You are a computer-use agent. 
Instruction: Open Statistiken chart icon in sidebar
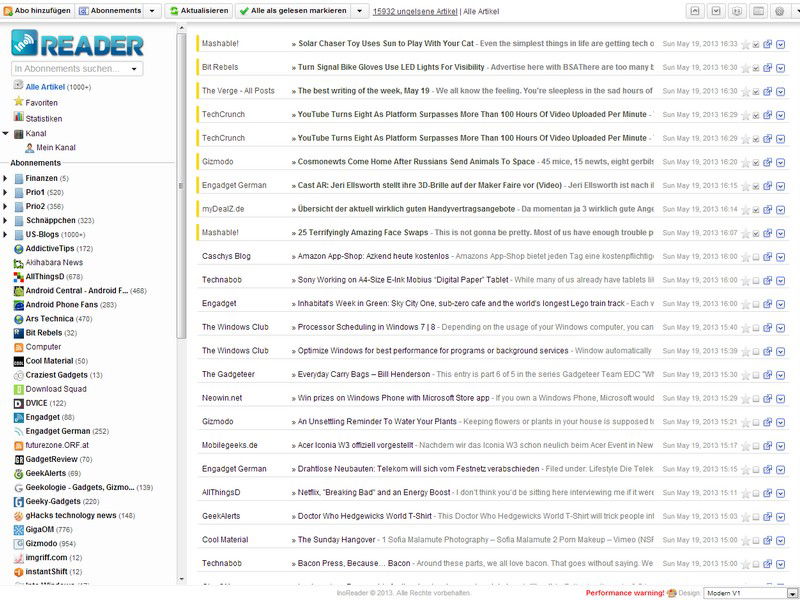[19, 118]
